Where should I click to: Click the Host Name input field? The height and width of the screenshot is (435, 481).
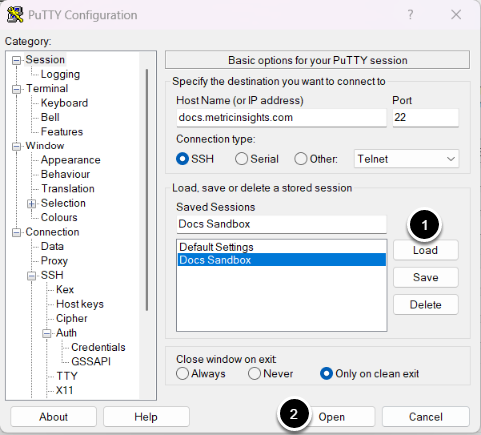click(281, 117)
